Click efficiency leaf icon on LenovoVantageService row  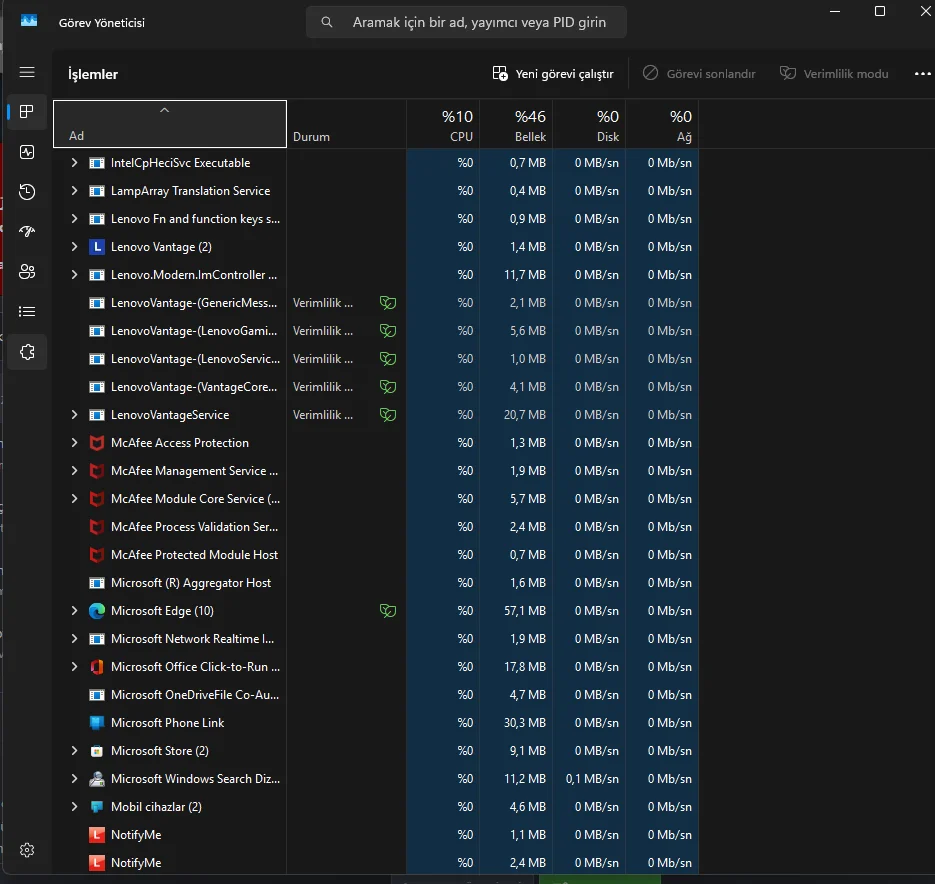click(388, 415)
